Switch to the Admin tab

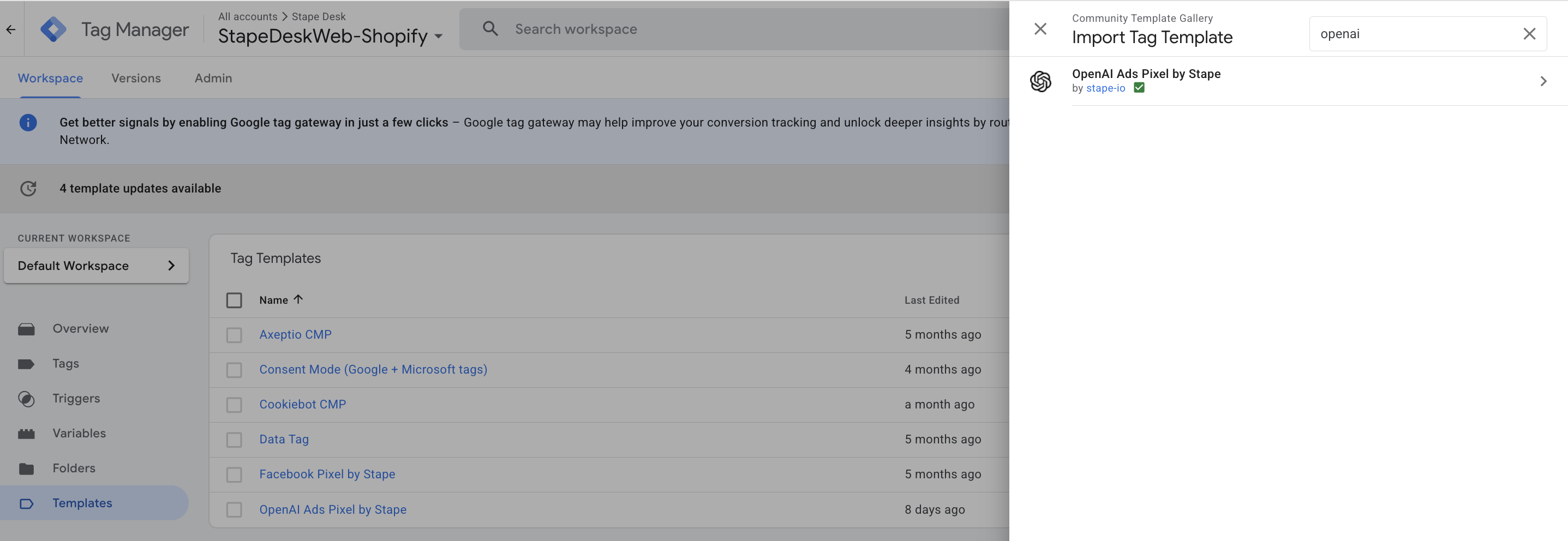point(213,78)
